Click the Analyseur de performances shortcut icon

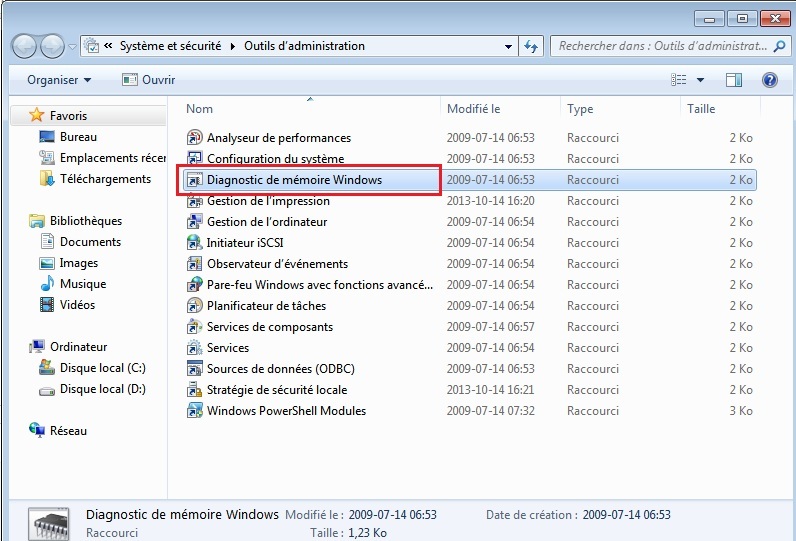coord(194,138)
